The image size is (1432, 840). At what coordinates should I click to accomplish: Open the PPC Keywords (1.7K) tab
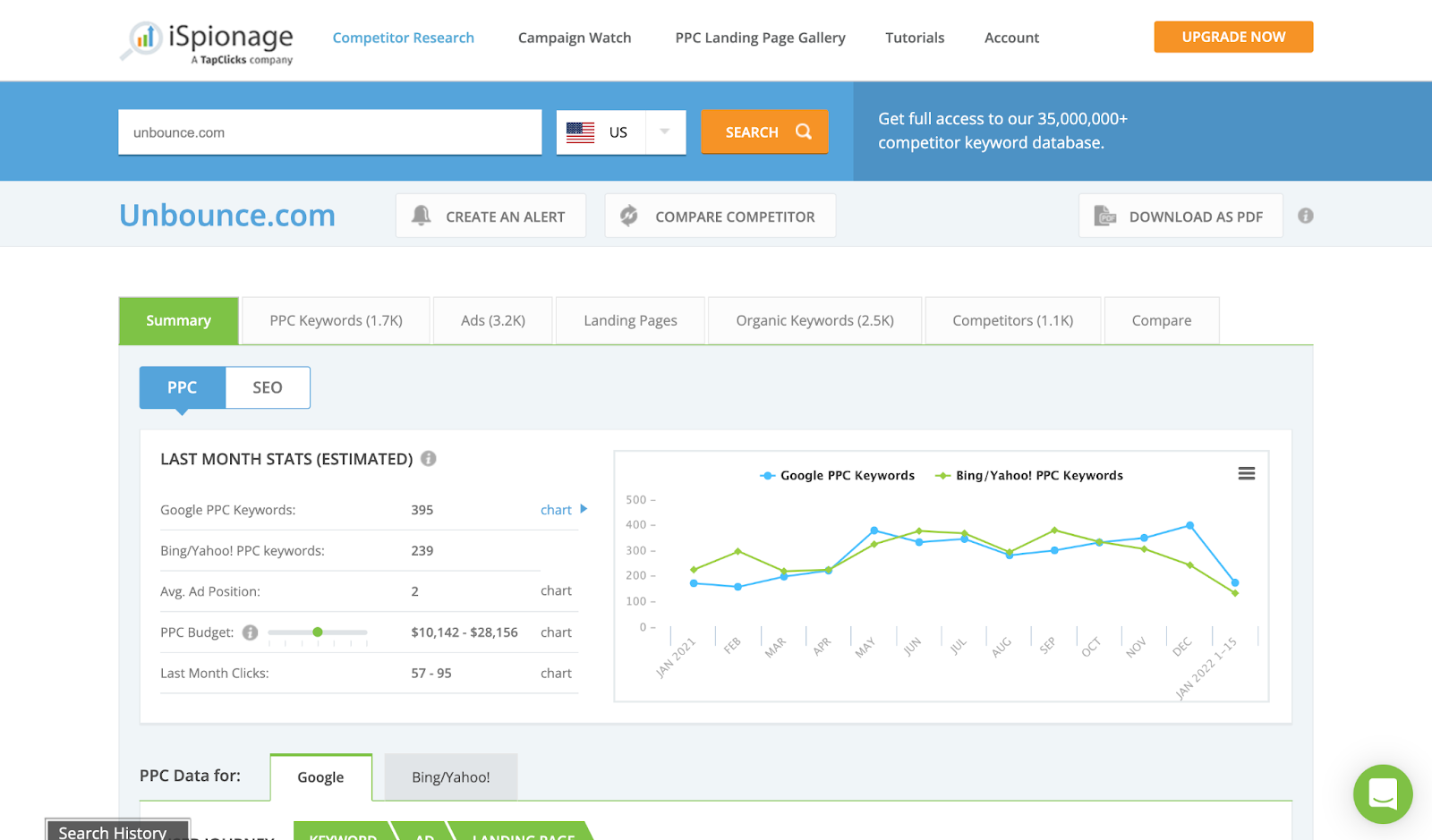tap(337, 320)
